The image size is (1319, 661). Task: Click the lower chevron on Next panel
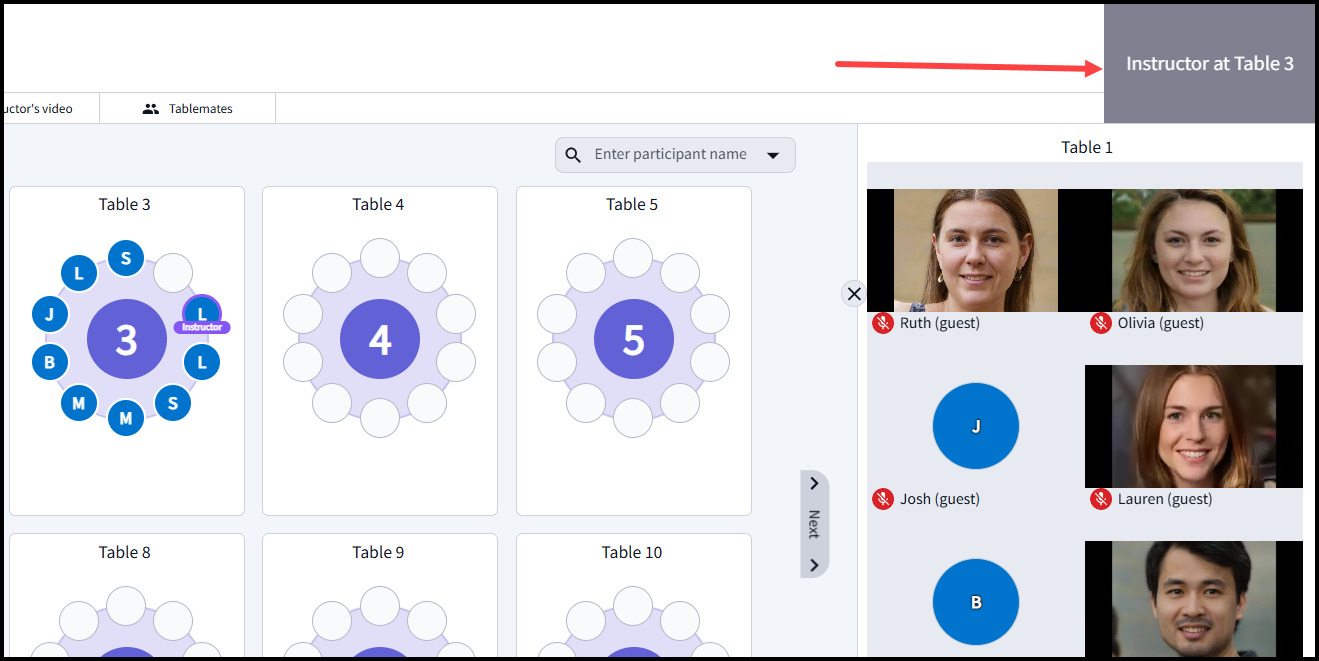(x=814, y=565)
